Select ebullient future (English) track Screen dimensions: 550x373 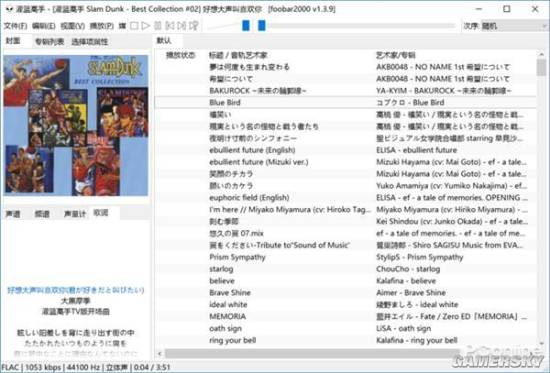click(252, 150)
